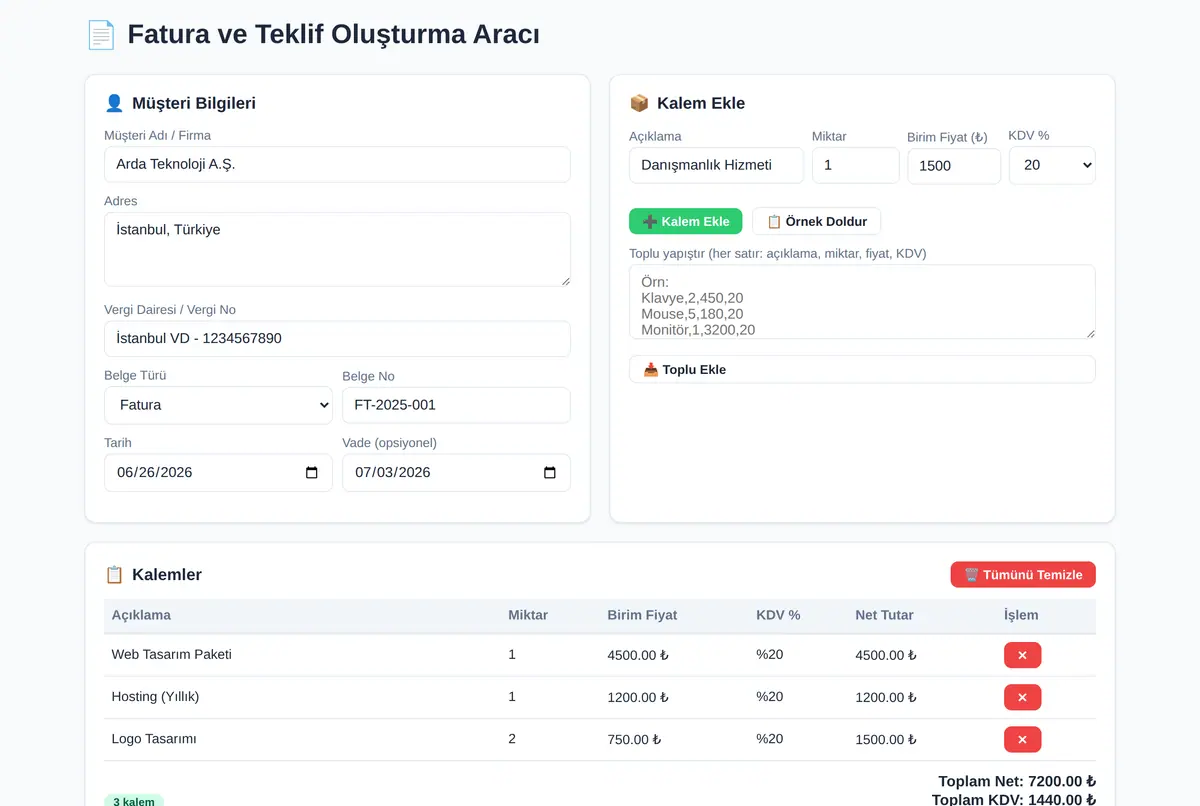Viewport: 1200px width, 806px height.
Task: Click into the Adres text area
Action: (x=337, y=249)
